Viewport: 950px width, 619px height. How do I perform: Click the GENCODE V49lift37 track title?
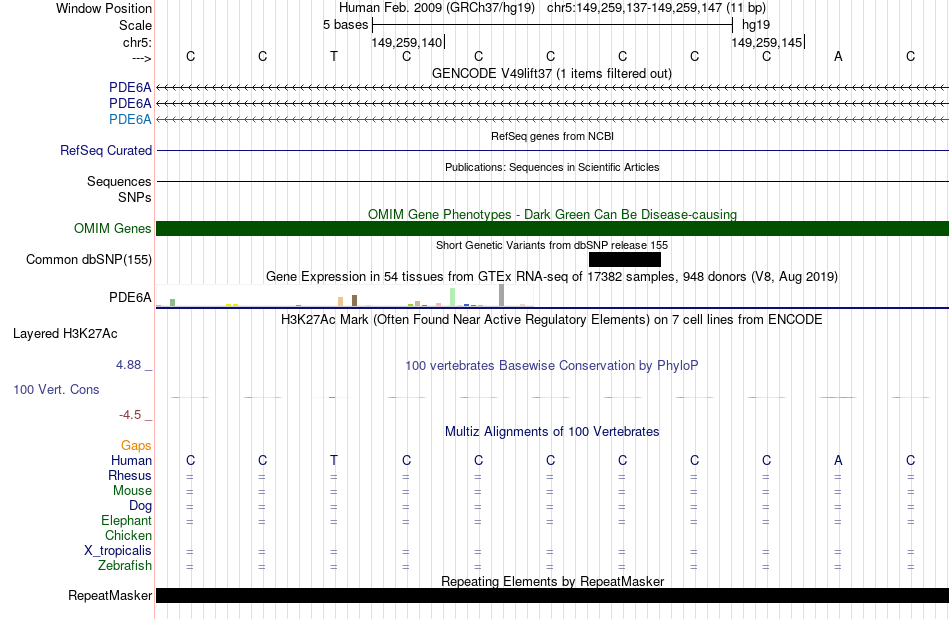(x=552, y=73)
